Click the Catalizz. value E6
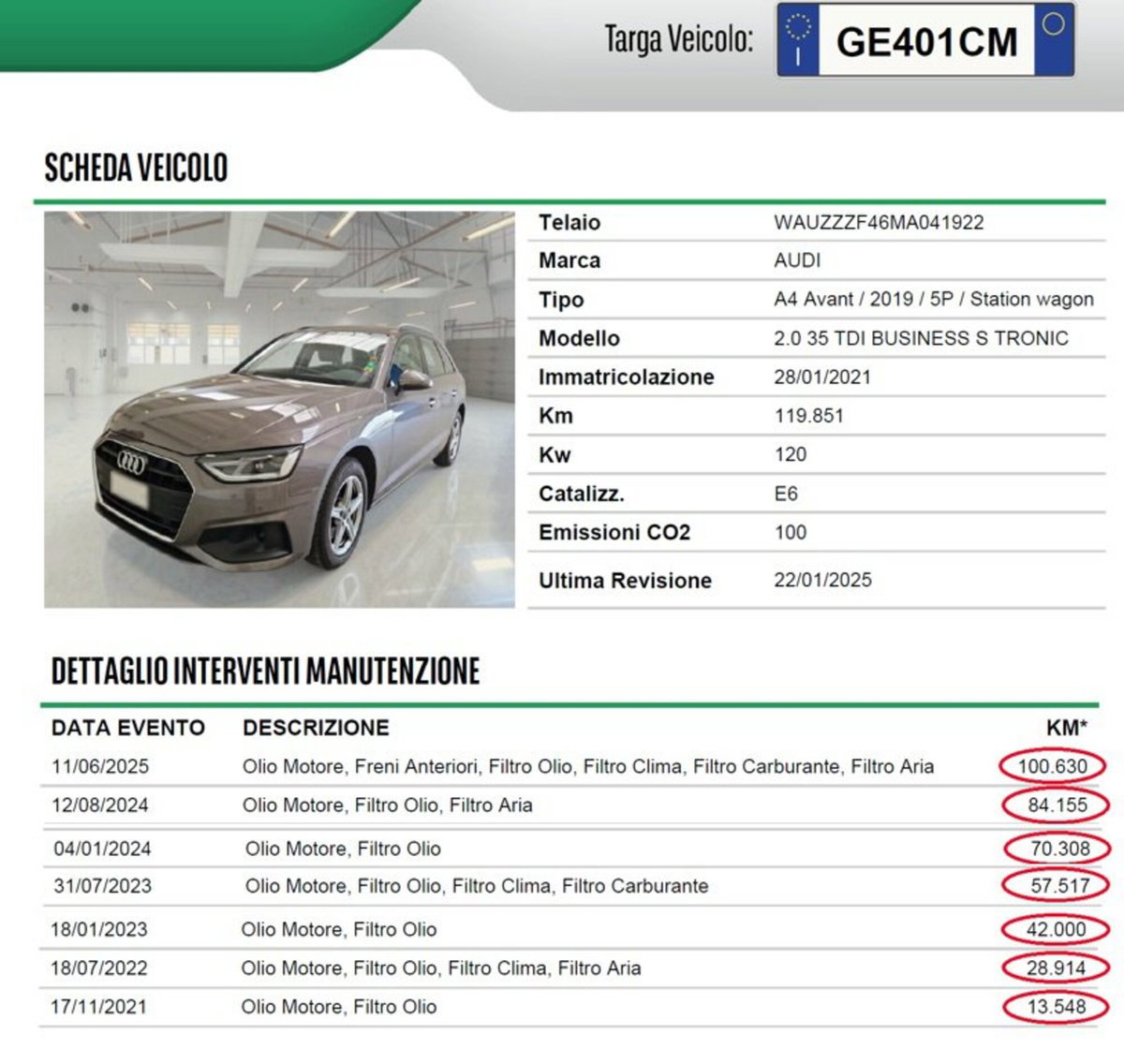 coord(786,494)
